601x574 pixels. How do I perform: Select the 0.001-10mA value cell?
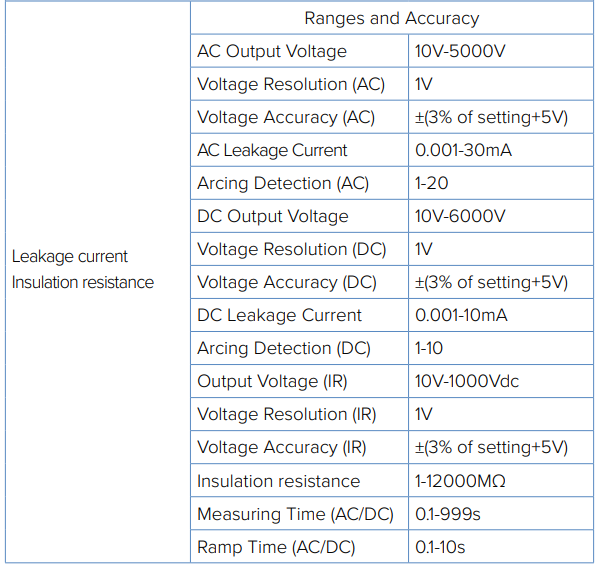[461, 315]
